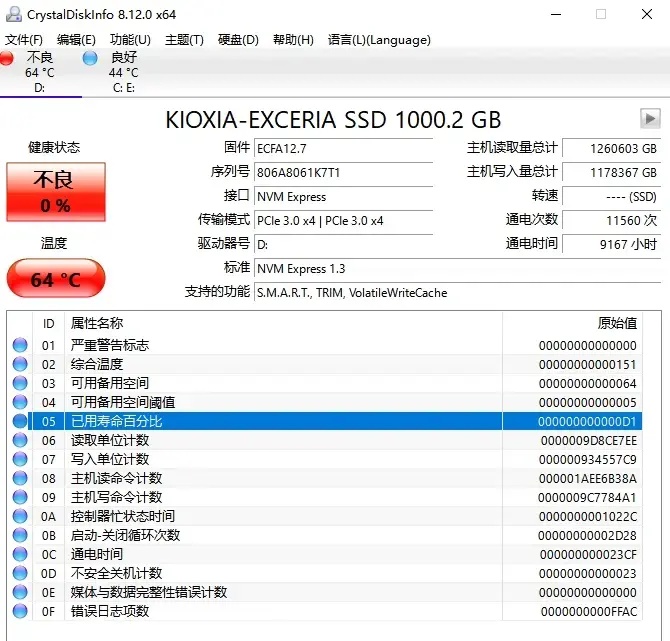Click the blue status circle for drive C: E:
This screenshot has height=641, width=670.
90,58
